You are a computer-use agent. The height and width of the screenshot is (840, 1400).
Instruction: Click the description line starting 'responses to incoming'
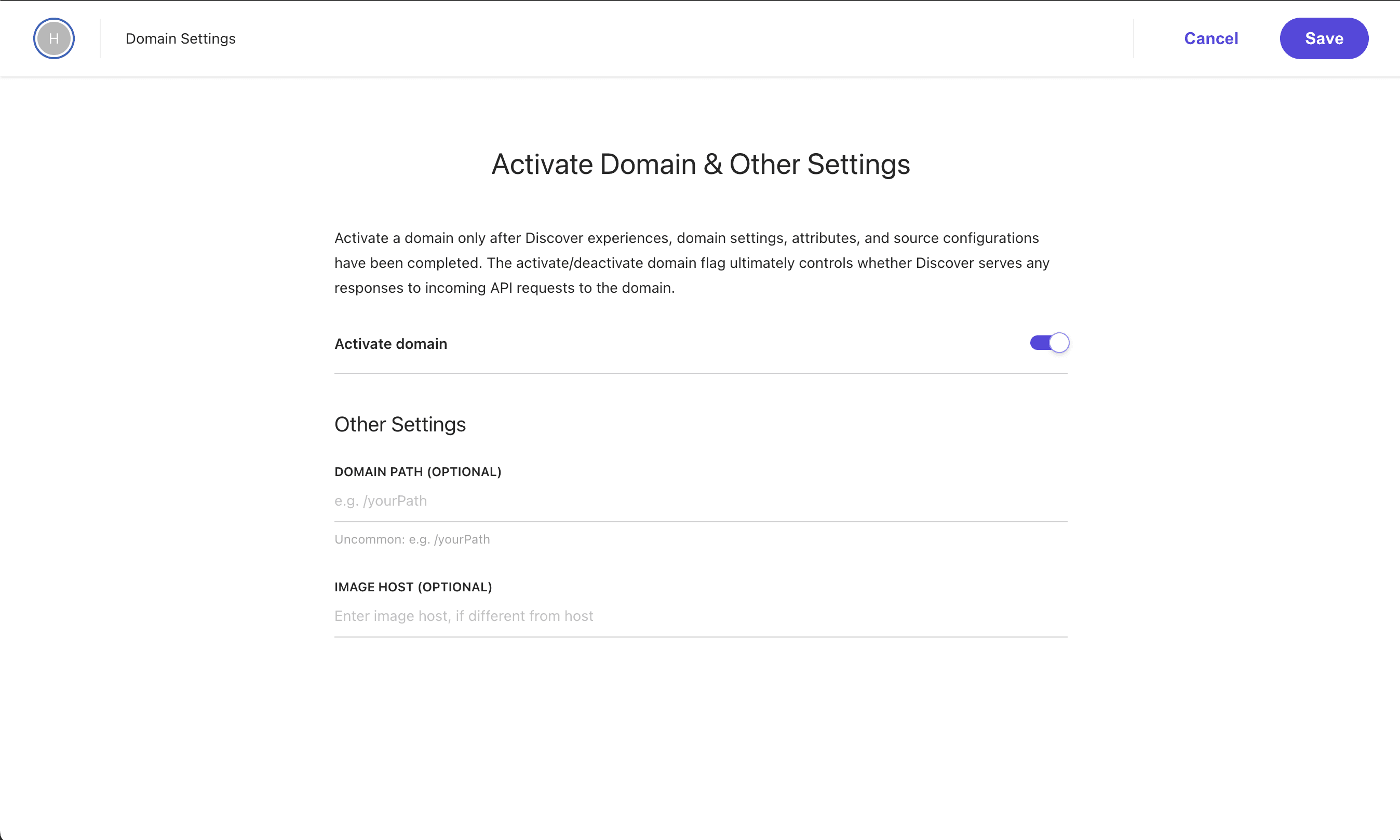pyautogui.click(x=504, y=288)
